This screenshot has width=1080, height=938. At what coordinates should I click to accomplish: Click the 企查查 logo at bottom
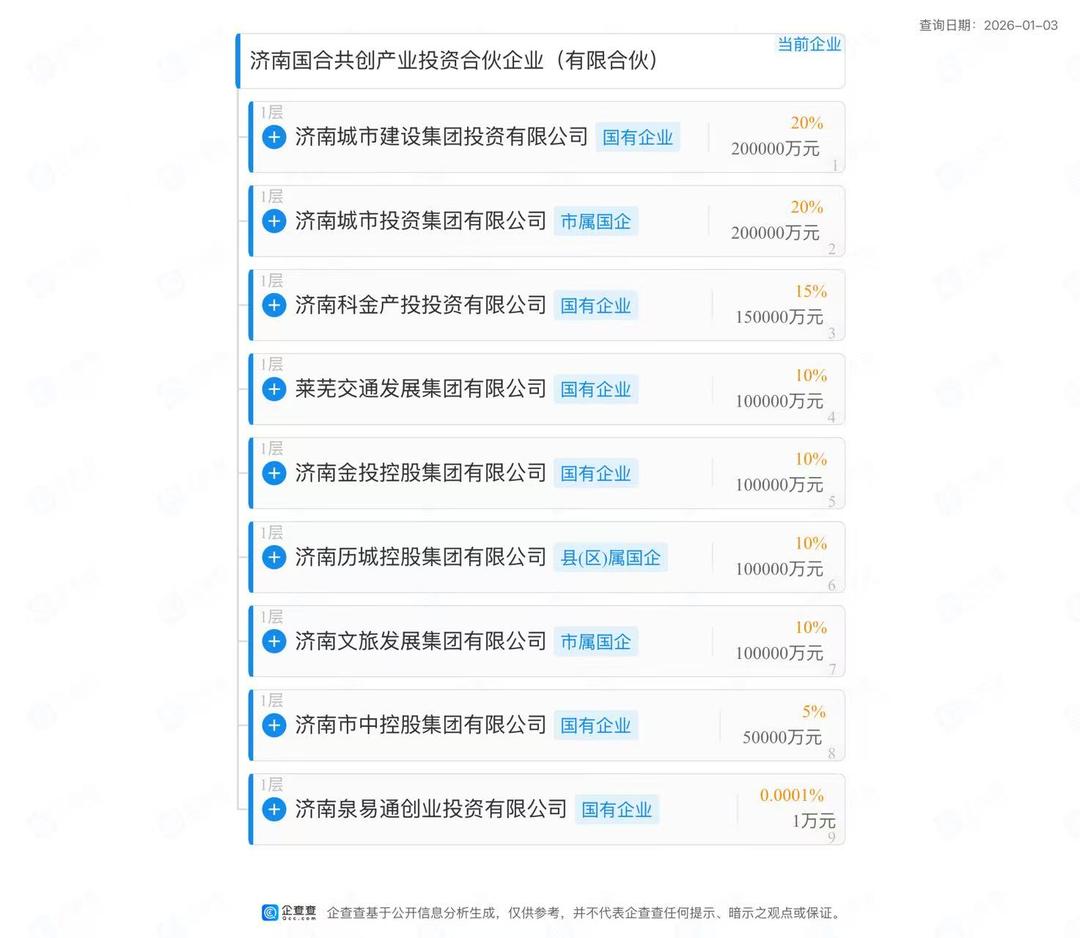click(289, 912)
